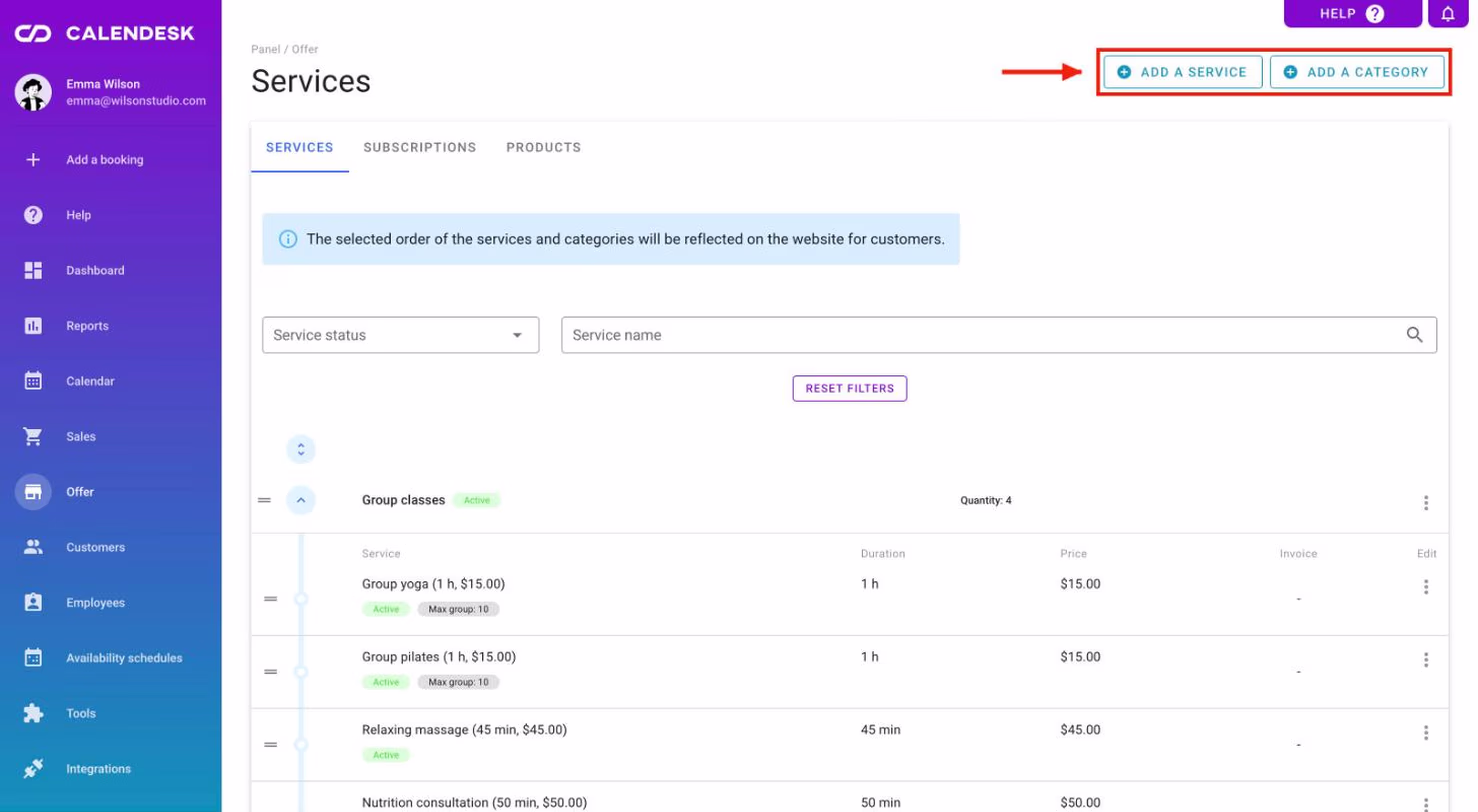The width and height of the screenshot is (1478, 812).
Task: Click the Add a Category button
Action: click(1357, 72)
